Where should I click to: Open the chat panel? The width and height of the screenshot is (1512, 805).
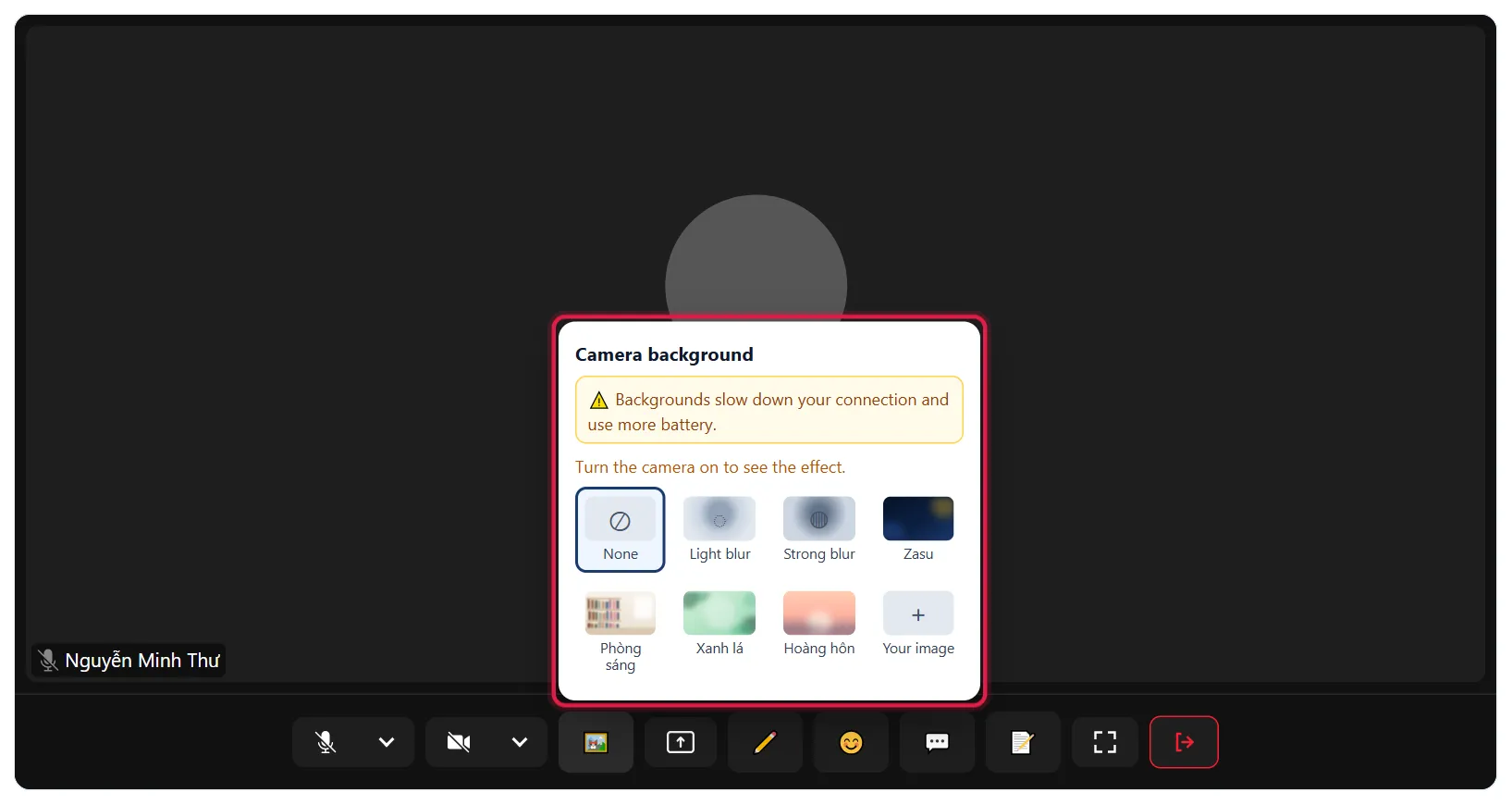[x=937, y=742]
